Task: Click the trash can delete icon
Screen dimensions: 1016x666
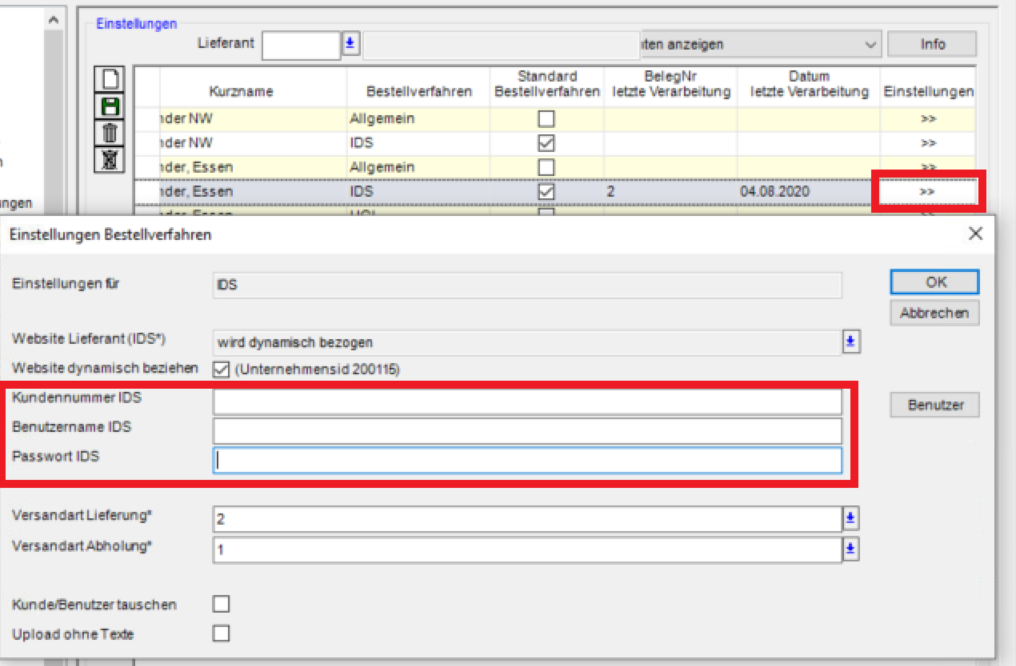Action: (110, 133)
